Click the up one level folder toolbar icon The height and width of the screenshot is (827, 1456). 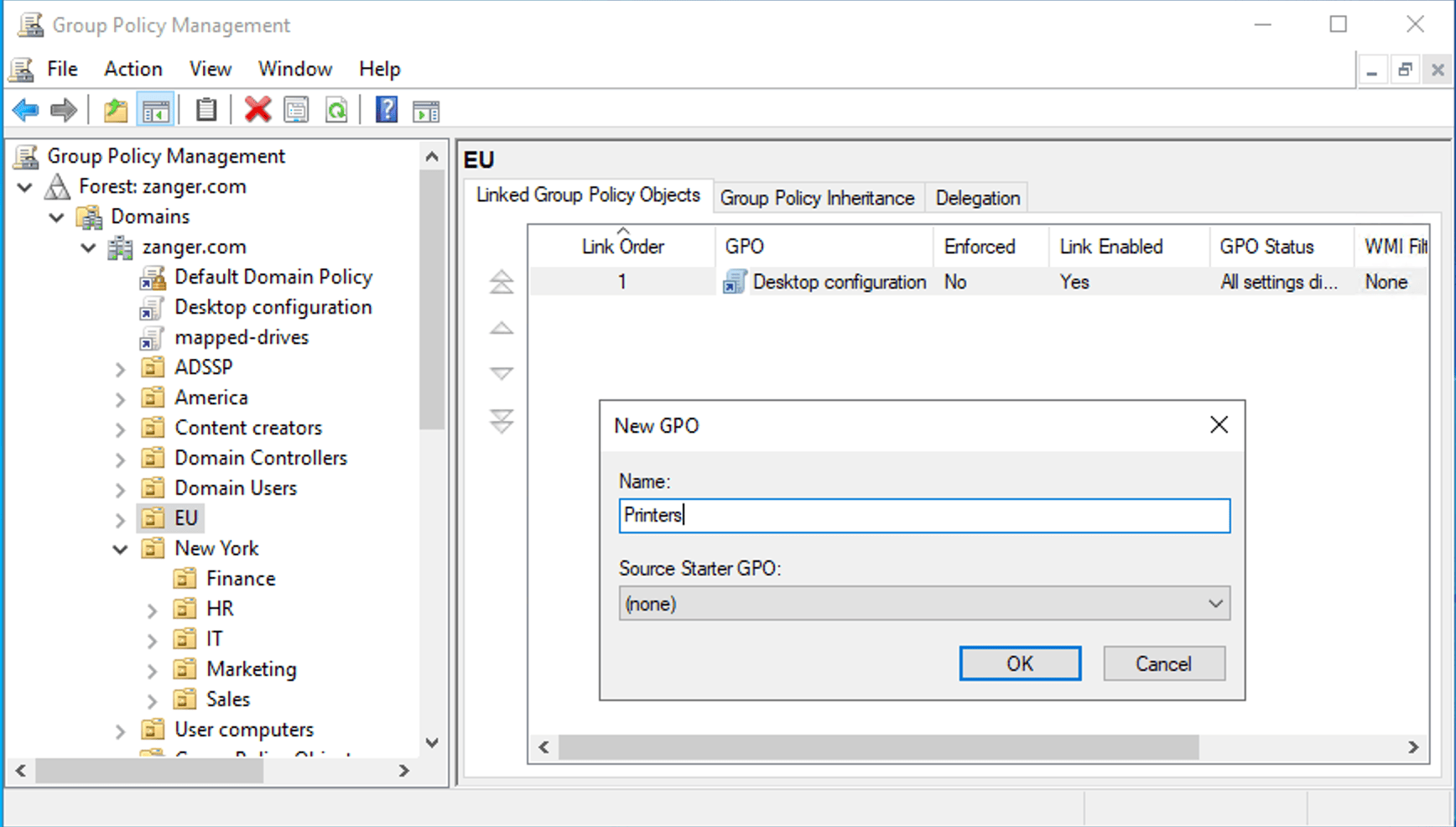click(x=115, y=110)
